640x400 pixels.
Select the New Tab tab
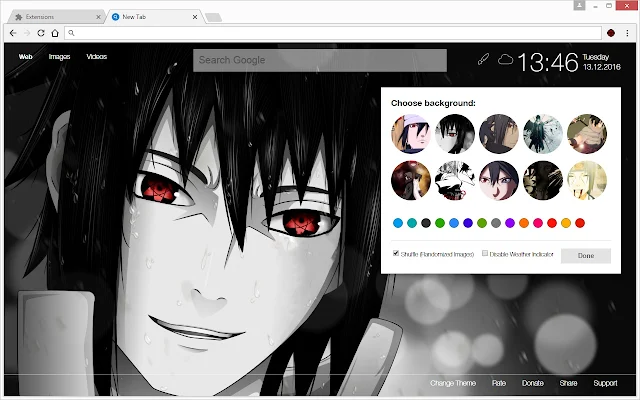tap(154, 17)
